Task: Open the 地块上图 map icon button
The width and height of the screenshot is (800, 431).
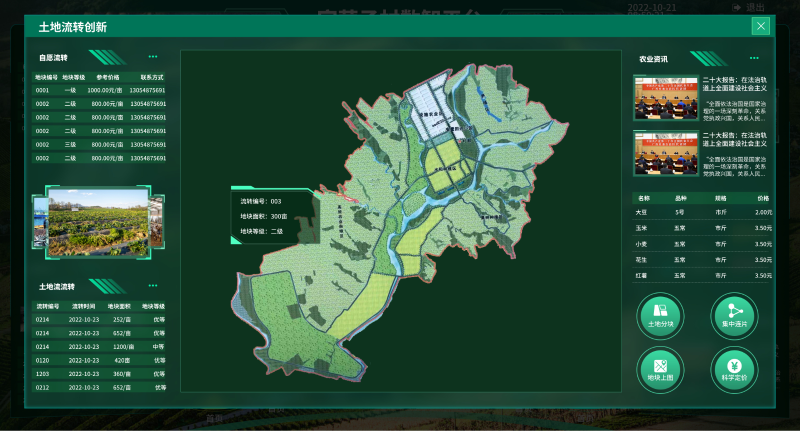Action: pos(662,368)
